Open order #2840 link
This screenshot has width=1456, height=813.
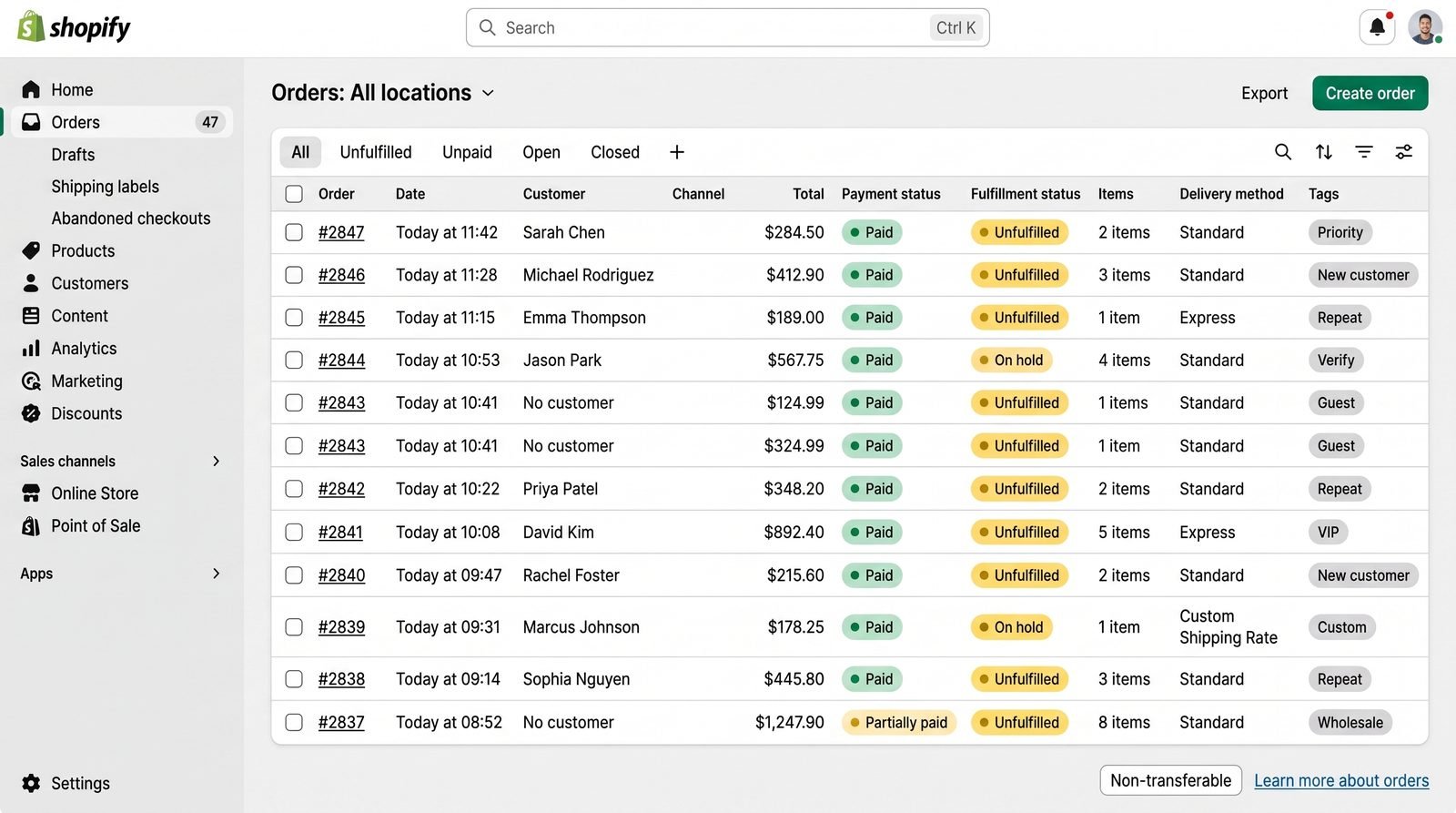(x=341, y=575)
